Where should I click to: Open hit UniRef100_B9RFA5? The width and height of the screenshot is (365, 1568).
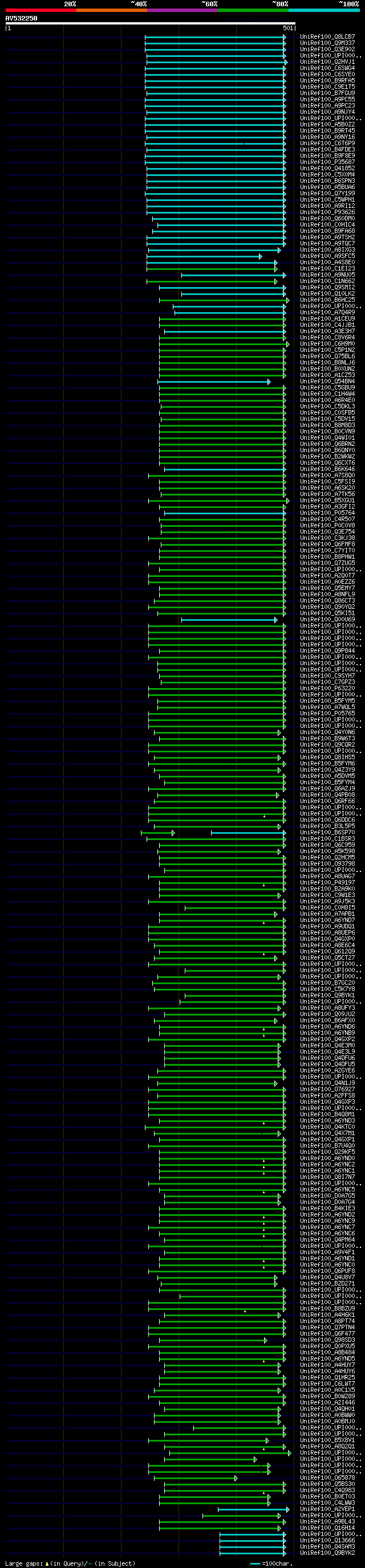(x=327, y=81)
